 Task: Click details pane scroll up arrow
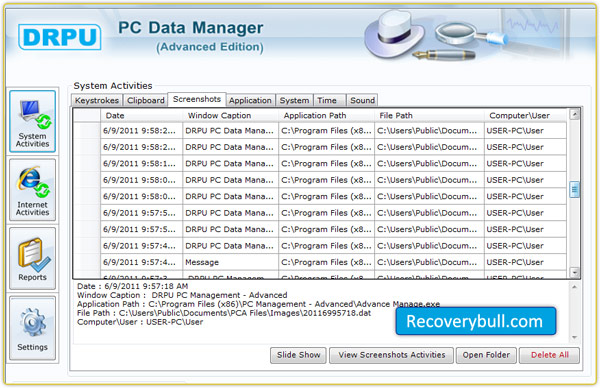pyautogui.click(x=574, y=287)
